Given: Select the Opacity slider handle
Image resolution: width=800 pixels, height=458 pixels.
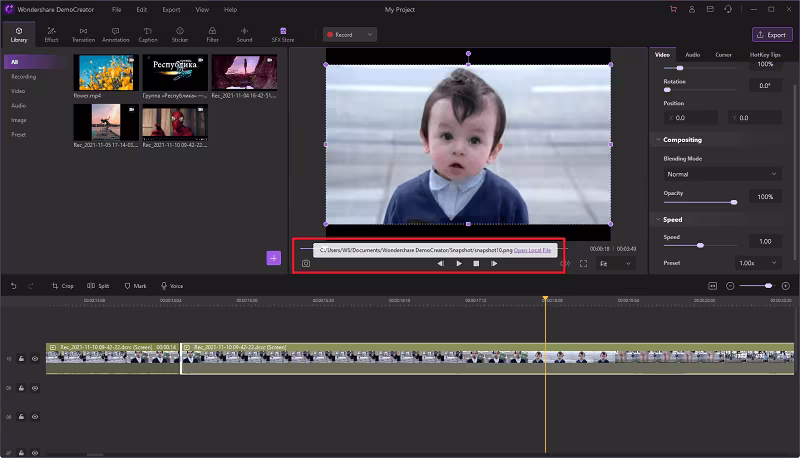Looking at the screenshot, I should (x=734, y=202).
